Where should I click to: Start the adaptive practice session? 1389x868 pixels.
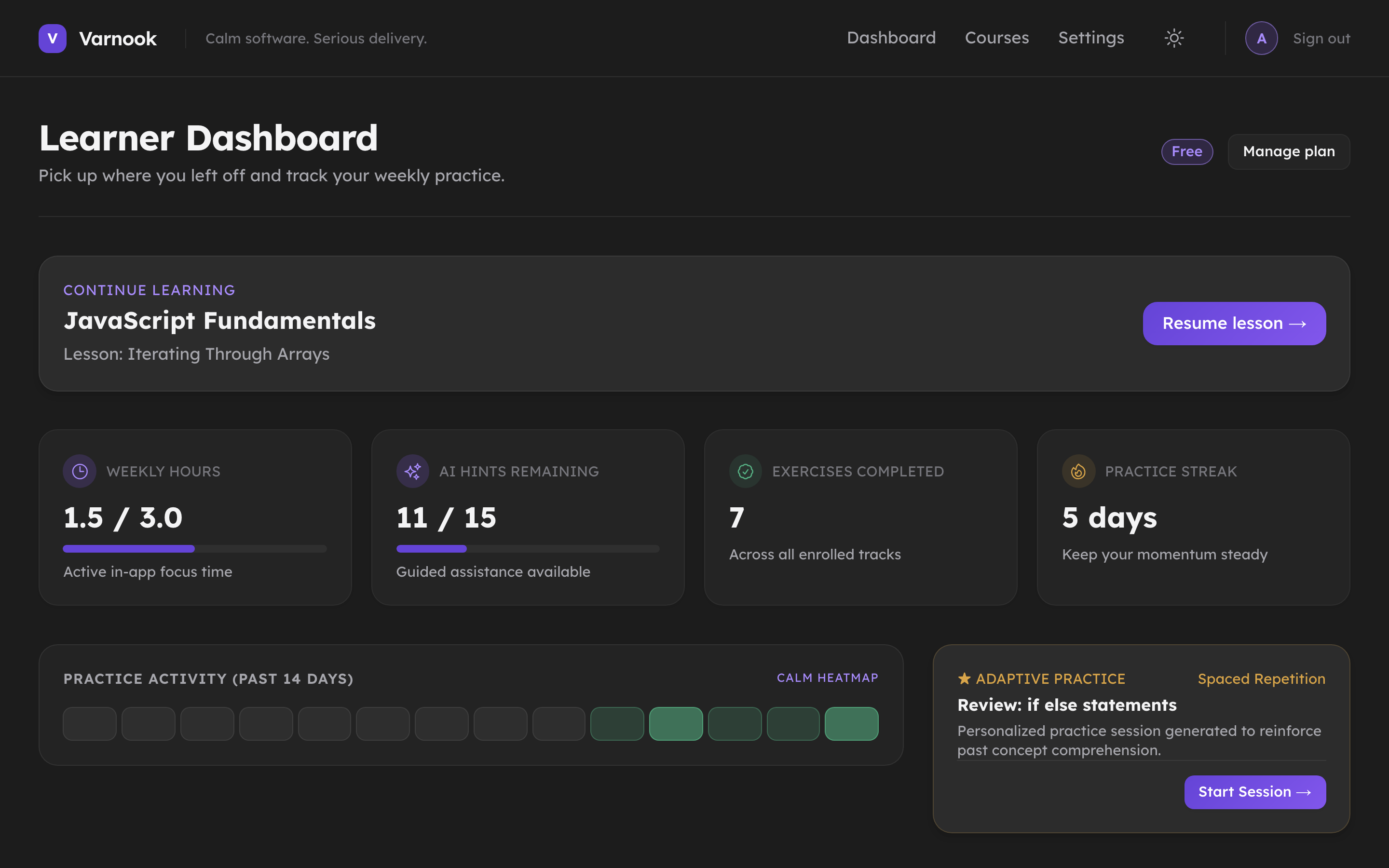pyautogui.click(x=1255, y=792)
